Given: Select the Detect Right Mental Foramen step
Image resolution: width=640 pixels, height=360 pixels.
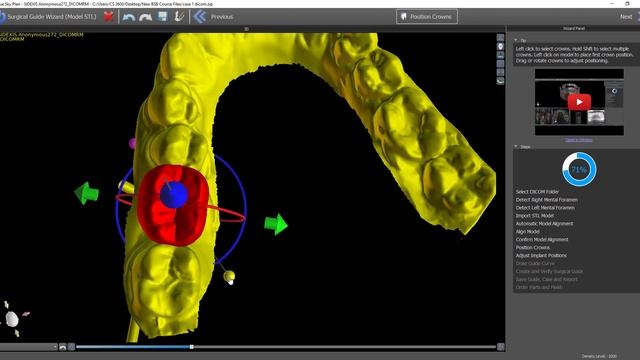Looking at the screenshot, I should tap(547, 200).
